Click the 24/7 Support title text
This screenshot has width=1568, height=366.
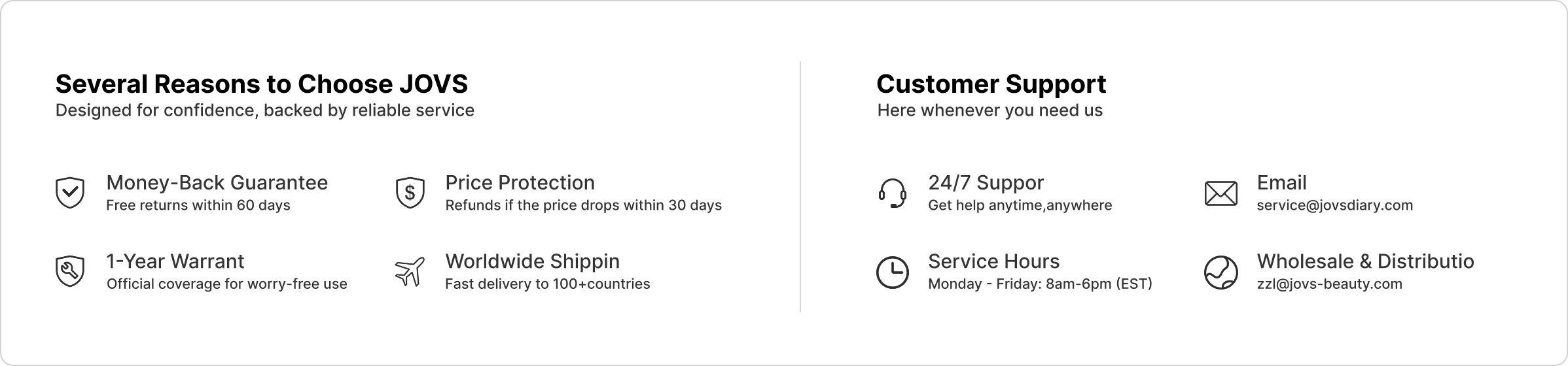(986, 183)
